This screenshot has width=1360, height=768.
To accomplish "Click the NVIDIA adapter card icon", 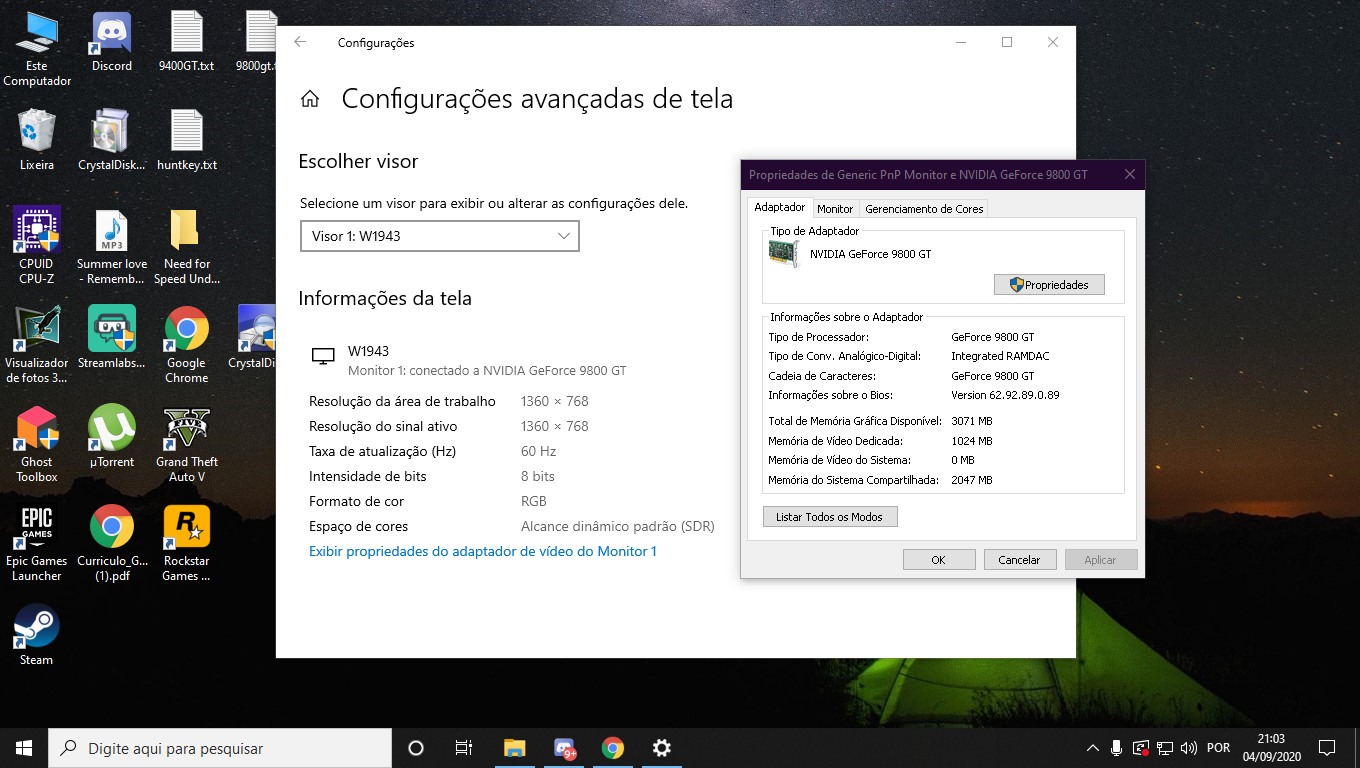I will coord(784,254).
